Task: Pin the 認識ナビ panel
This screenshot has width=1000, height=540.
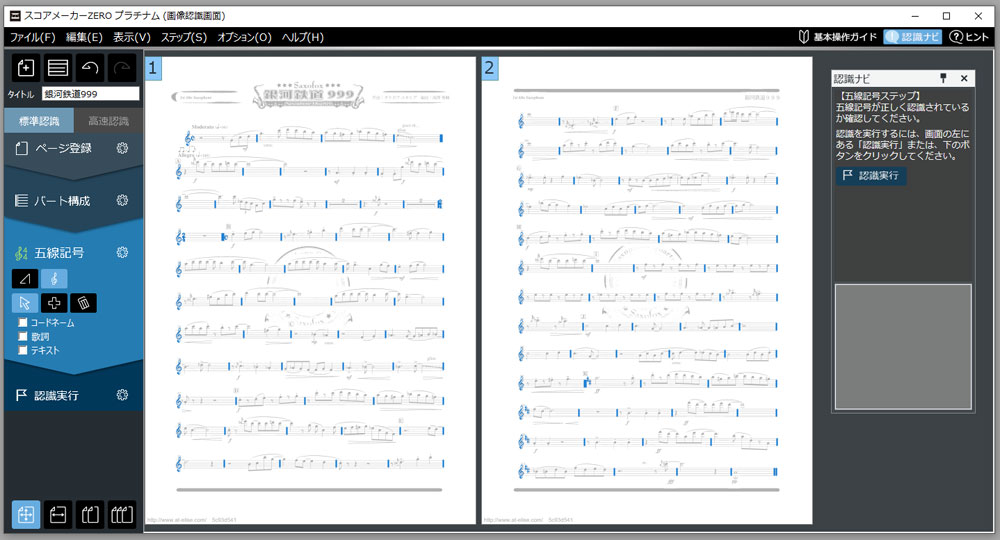Action: 943,78
